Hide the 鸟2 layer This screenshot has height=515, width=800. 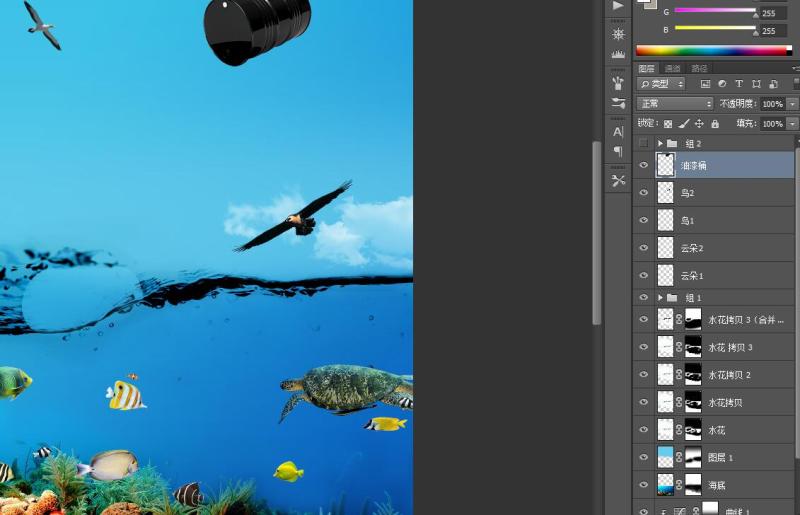[x=643, y=192]
